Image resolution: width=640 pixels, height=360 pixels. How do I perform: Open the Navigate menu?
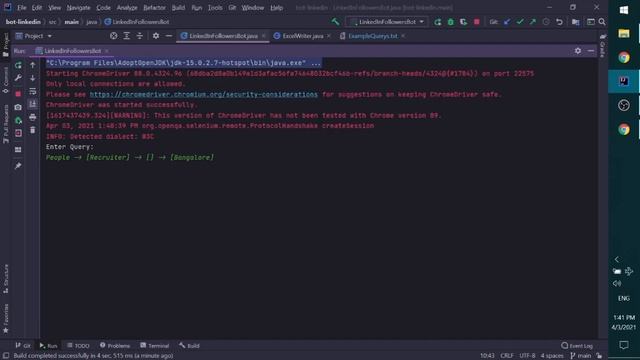[x=78, y=7]
